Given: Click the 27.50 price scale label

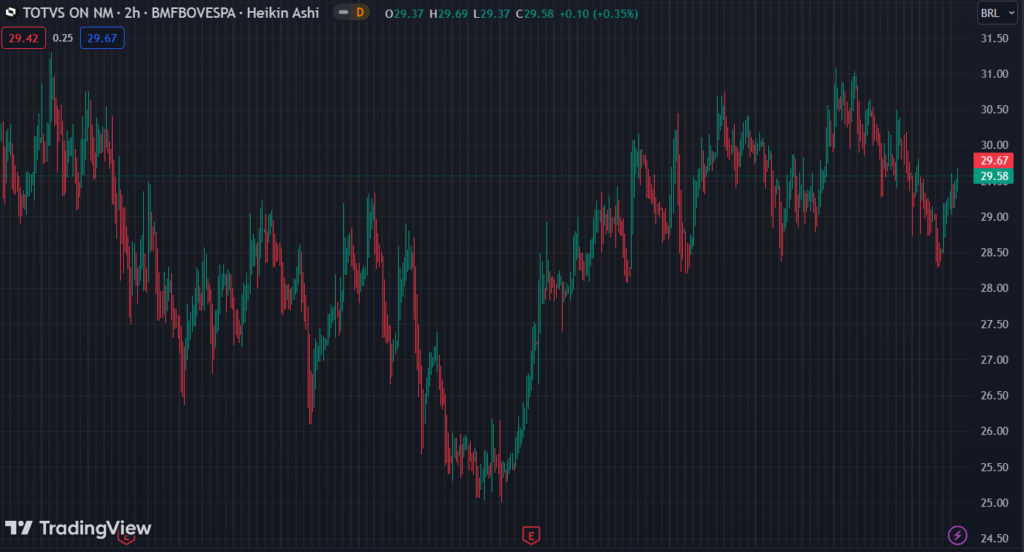Looking at the screenshot, I should tap(995, 325).
